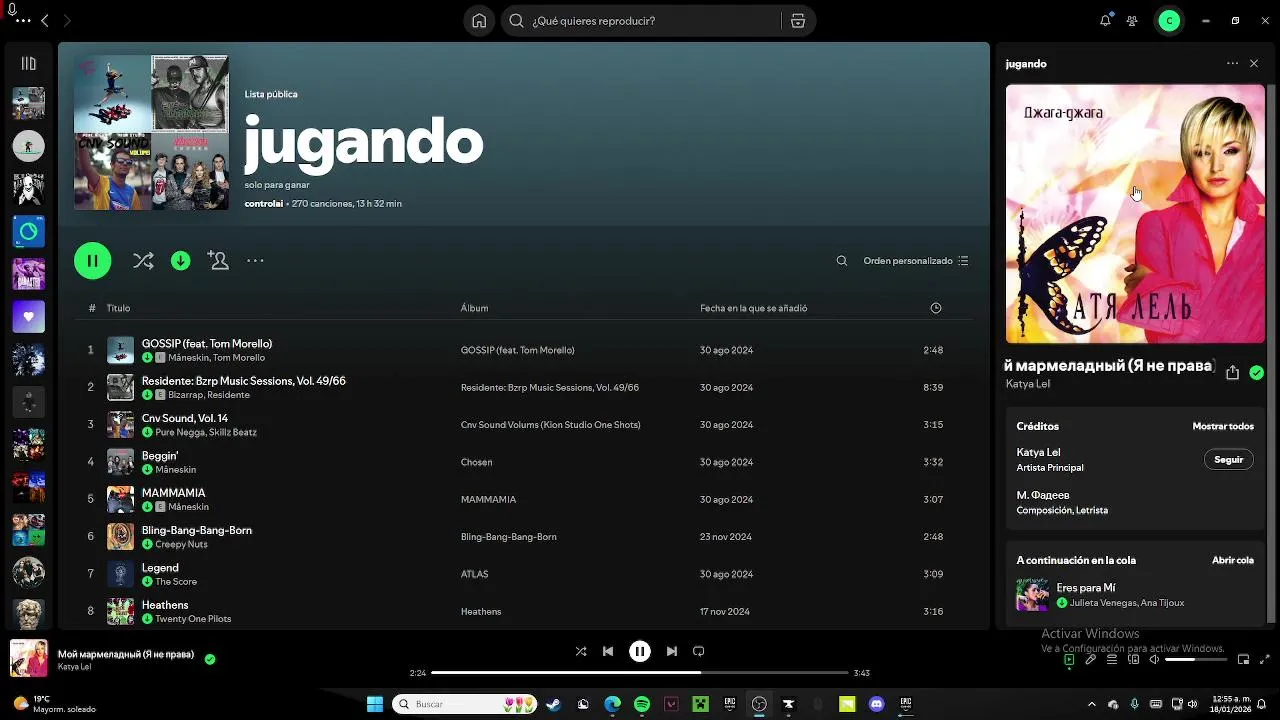Toggle repeat mode
The height and width of the screenshot is (720, 1280).
(x=699, y=651)
